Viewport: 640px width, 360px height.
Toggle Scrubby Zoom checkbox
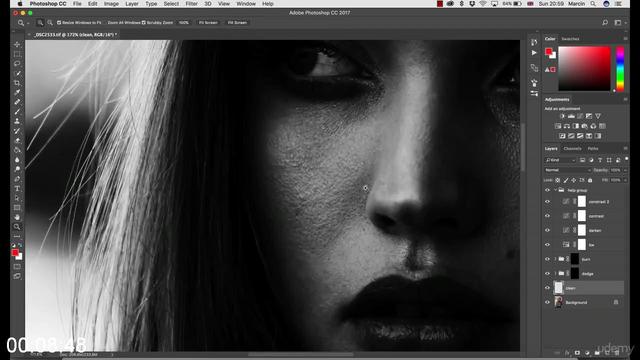click(x=144, y=23)
